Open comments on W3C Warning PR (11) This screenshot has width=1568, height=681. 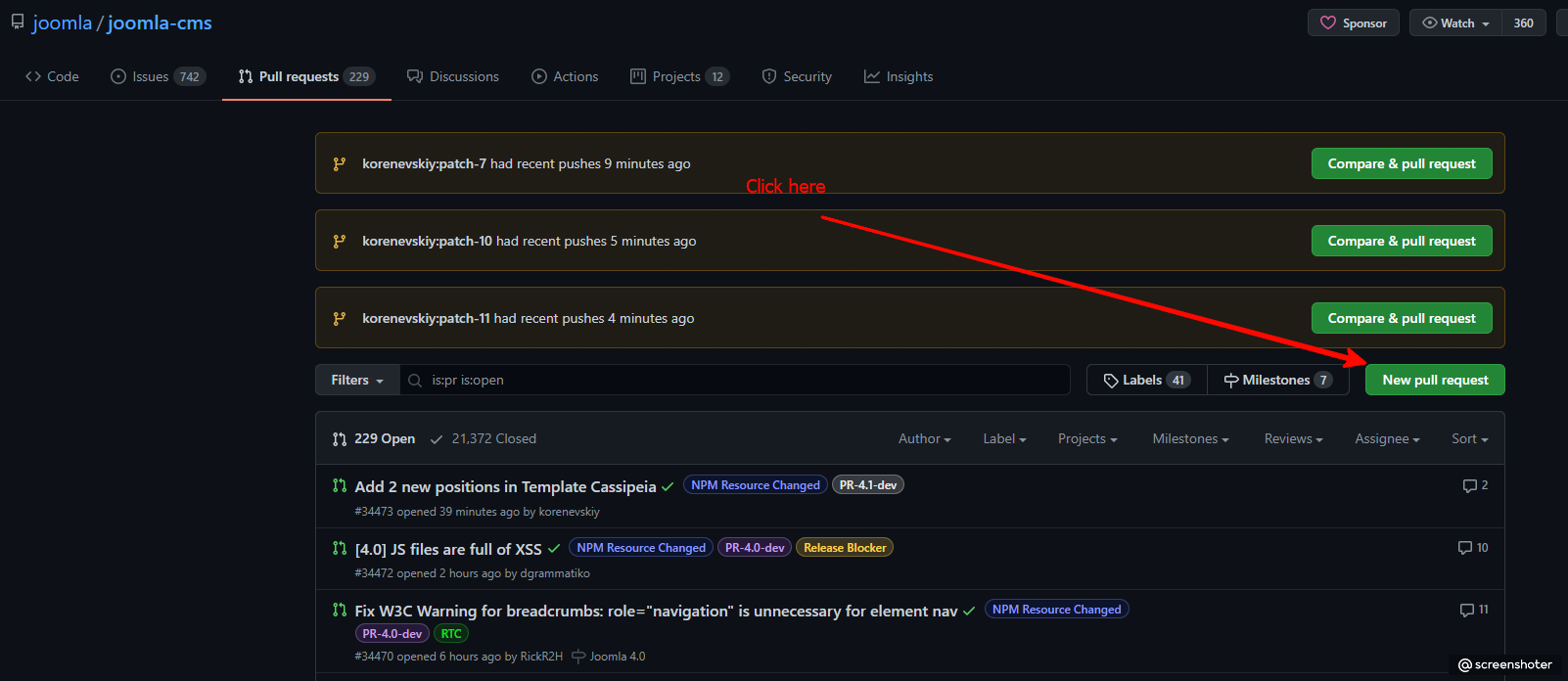click(x=1474, y=610)
